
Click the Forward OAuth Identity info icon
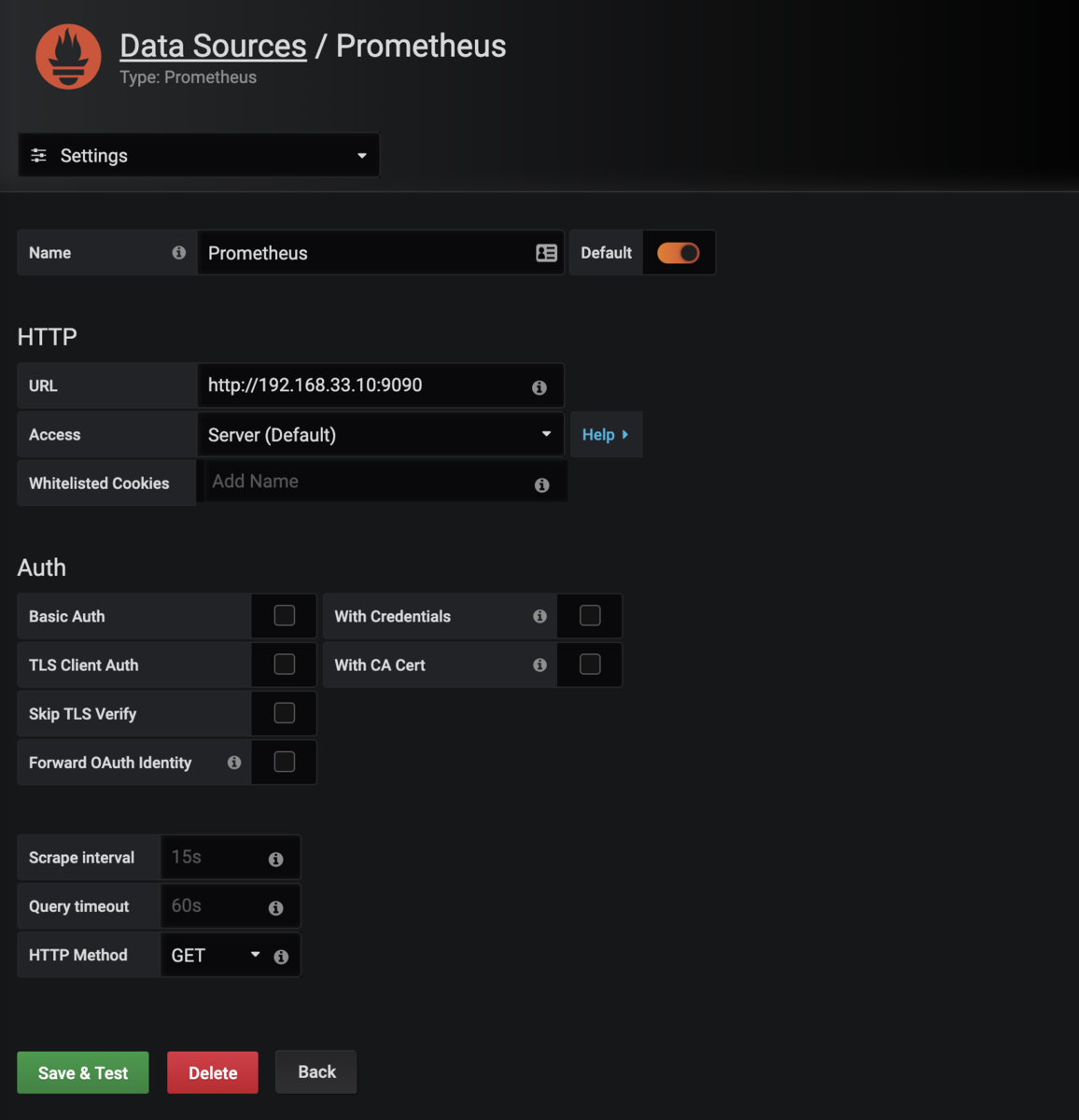click(234, 763)
